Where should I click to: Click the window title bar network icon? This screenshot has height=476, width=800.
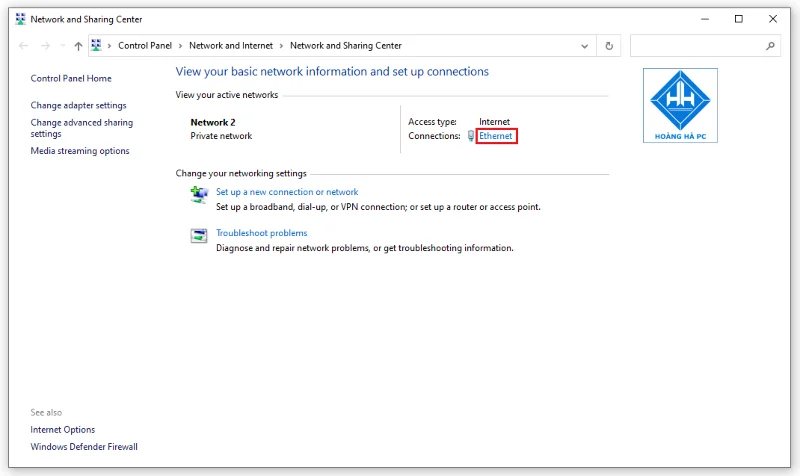pos(20,19)
